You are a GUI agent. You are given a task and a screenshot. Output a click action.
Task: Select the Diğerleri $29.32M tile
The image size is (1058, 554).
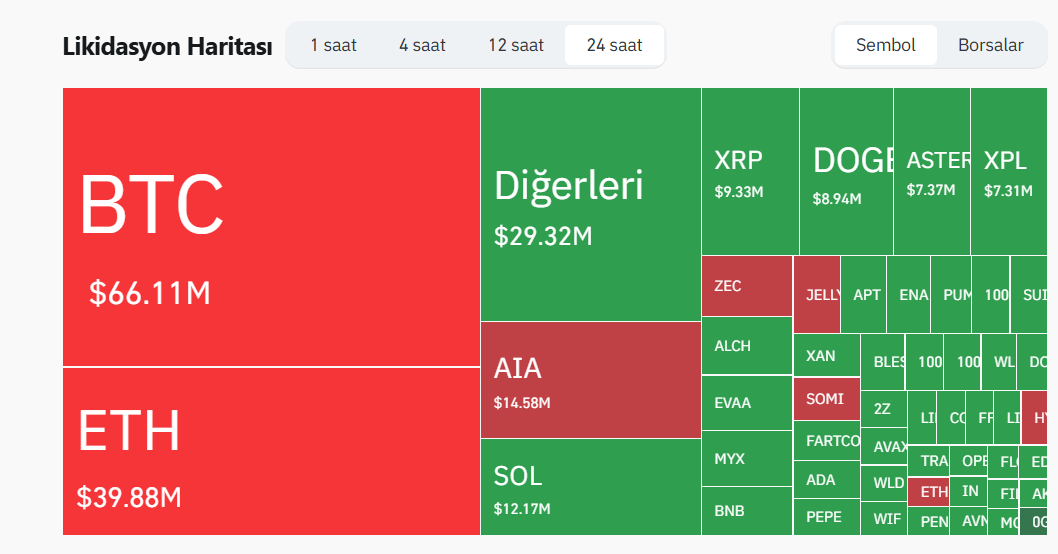(x=590, y=205)
